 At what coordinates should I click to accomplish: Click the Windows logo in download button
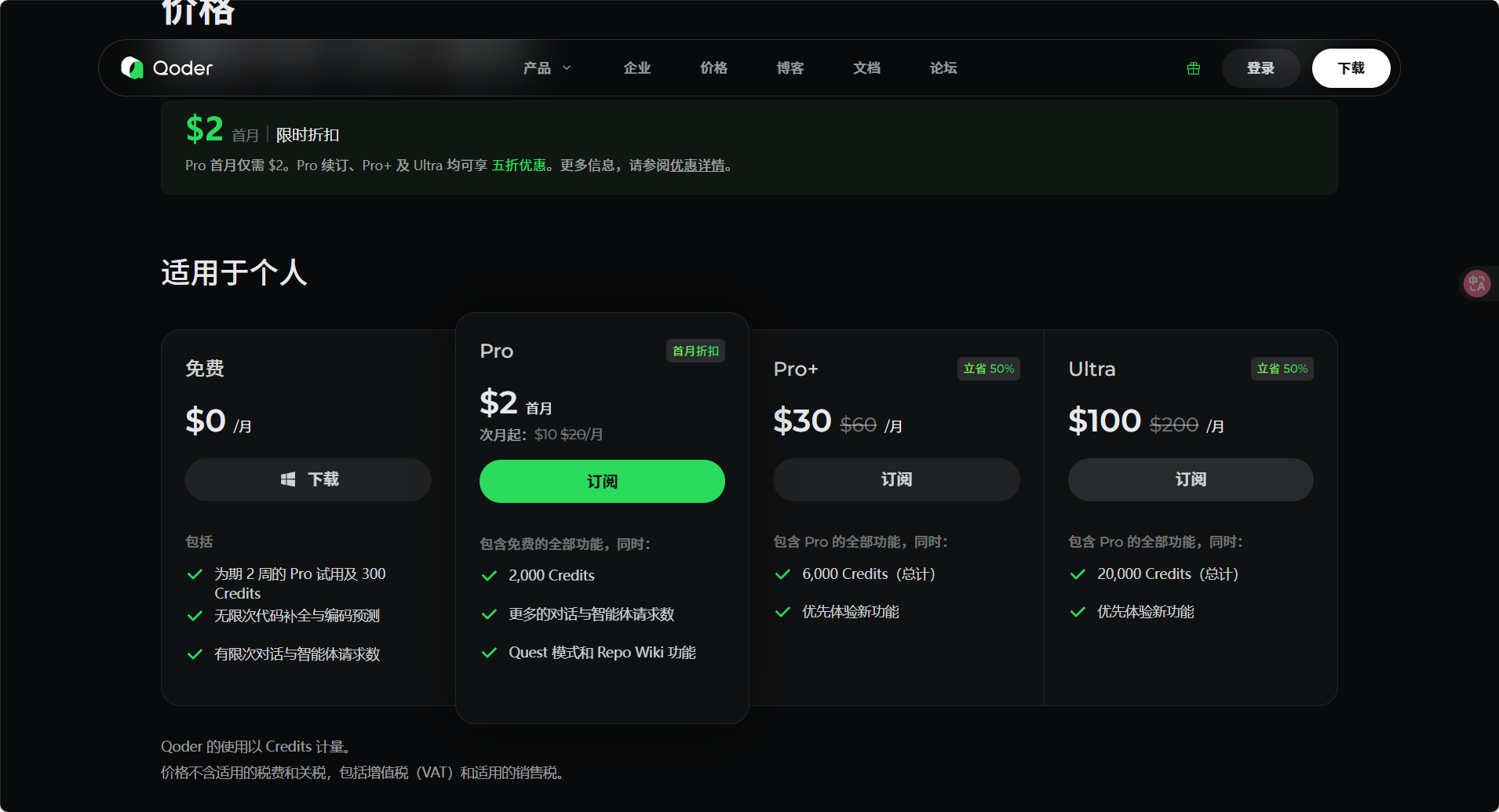click(287, 479)
